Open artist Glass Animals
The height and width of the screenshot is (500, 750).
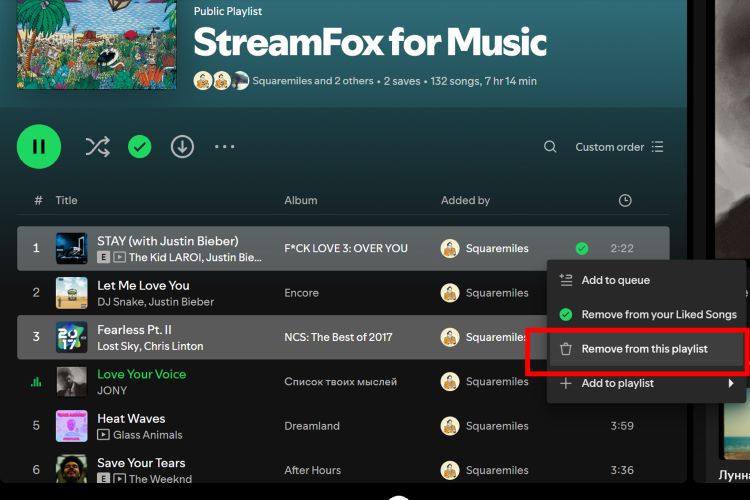coord(148,435)
